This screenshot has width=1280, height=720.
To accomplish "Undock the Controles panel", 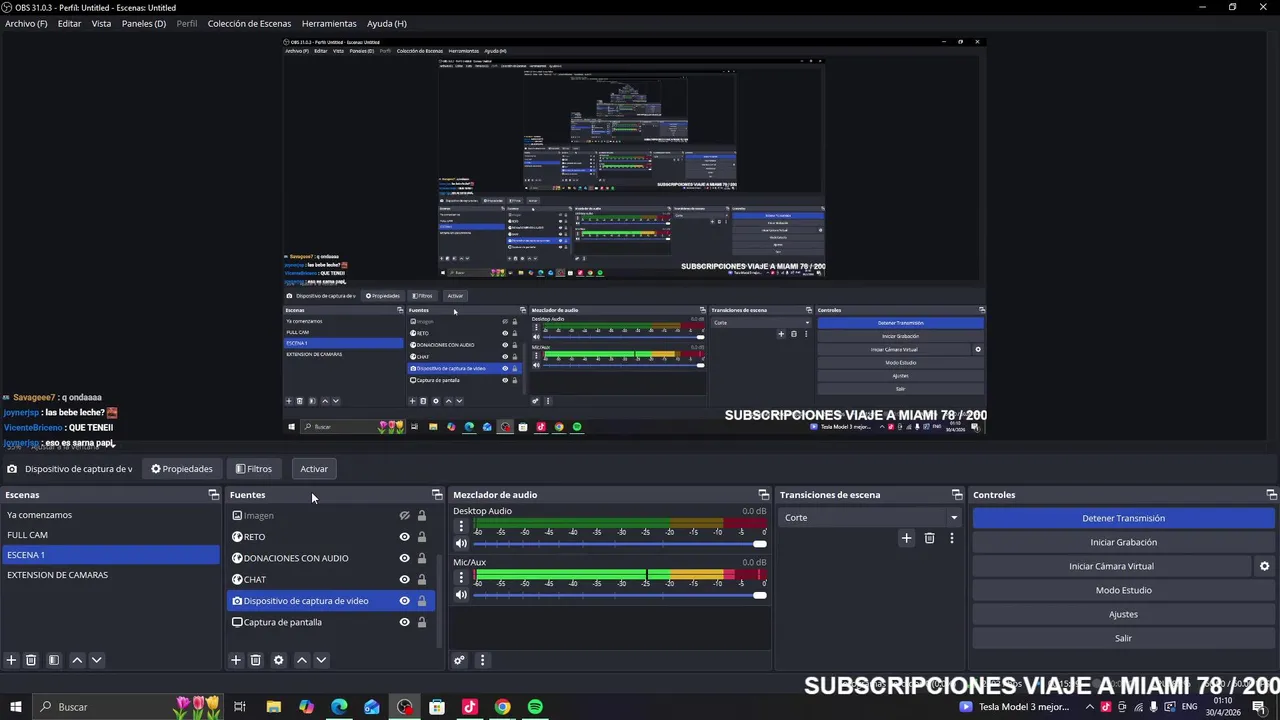I will click(x=1271, y=495).
